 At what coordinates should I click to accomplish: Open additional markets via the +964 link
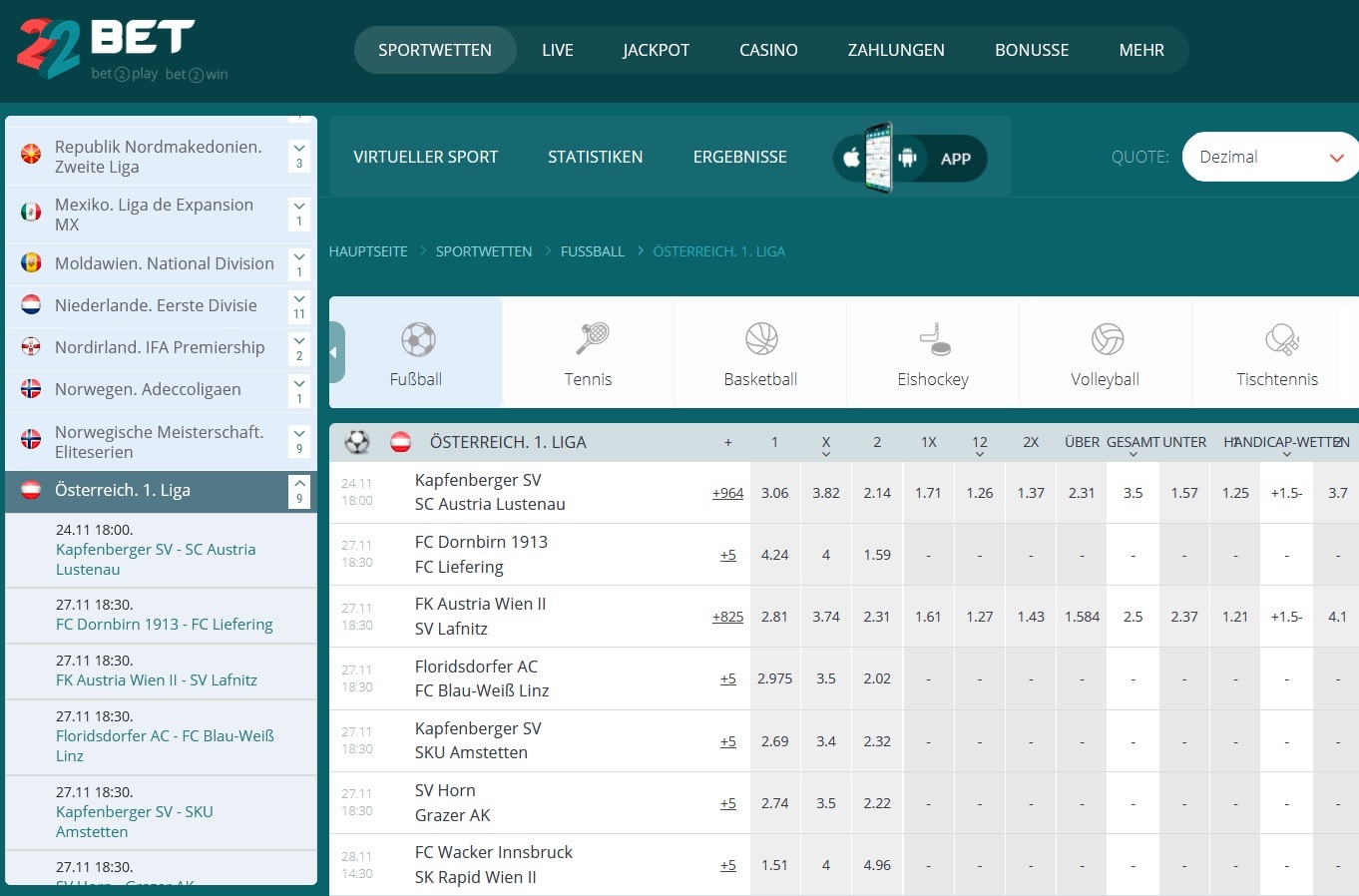(727, 492)
